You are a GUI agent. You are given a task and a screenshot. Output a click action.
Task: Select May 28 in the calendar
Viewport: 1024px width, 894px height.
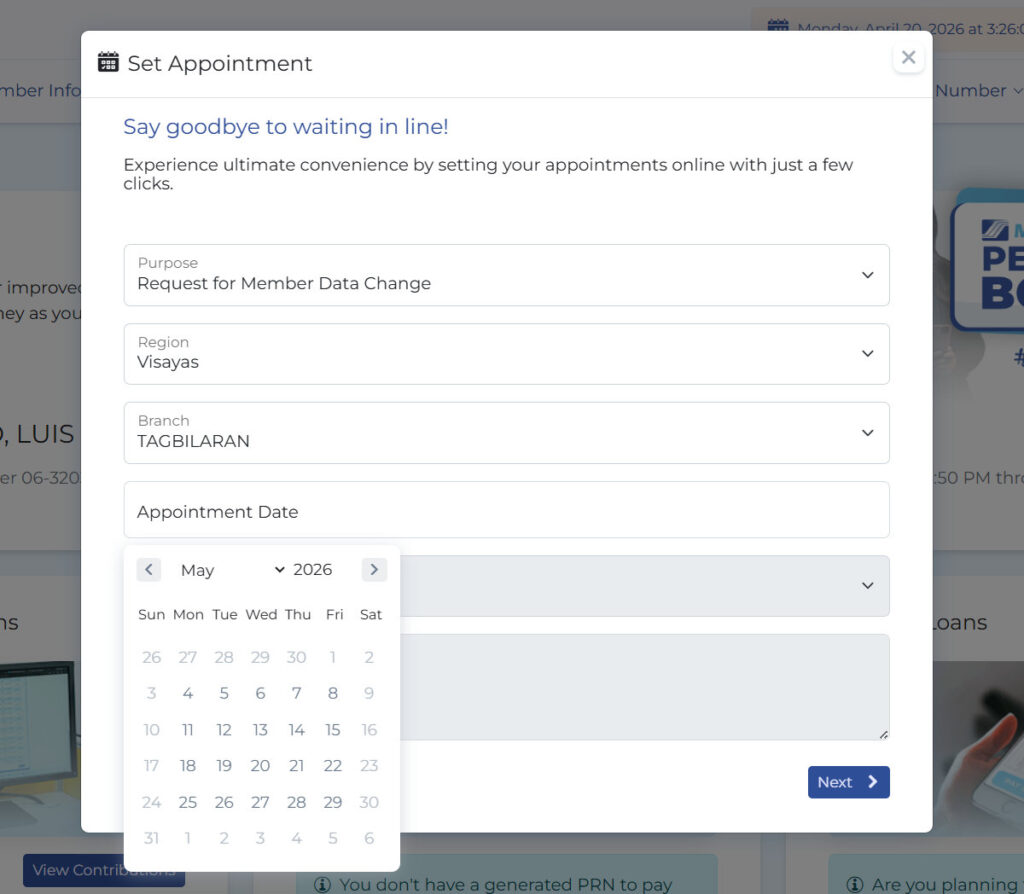(296, 802)
